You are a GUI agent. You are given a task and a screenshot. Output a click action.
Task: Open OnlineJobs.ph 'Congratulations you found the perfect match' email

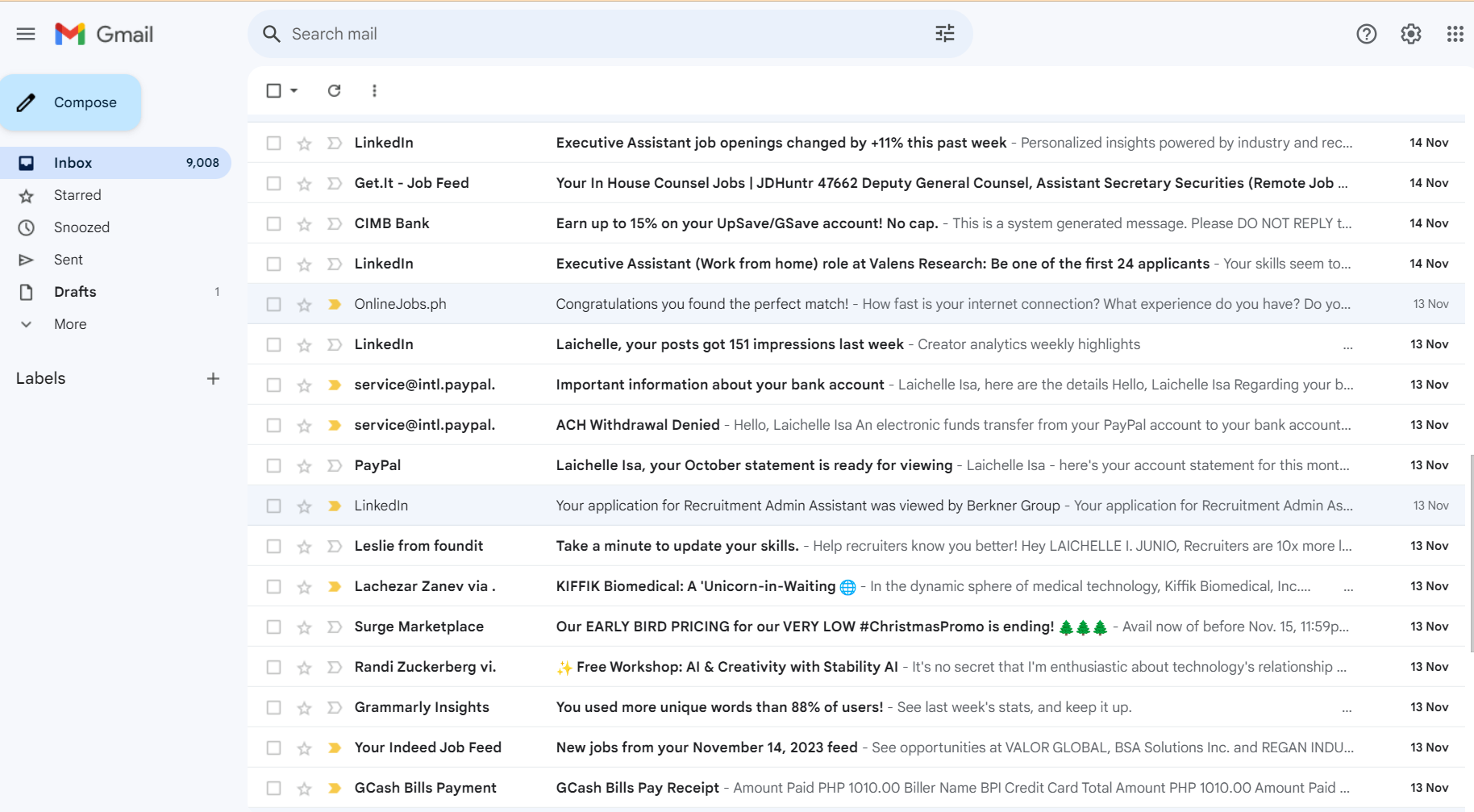tap(856, 304)
